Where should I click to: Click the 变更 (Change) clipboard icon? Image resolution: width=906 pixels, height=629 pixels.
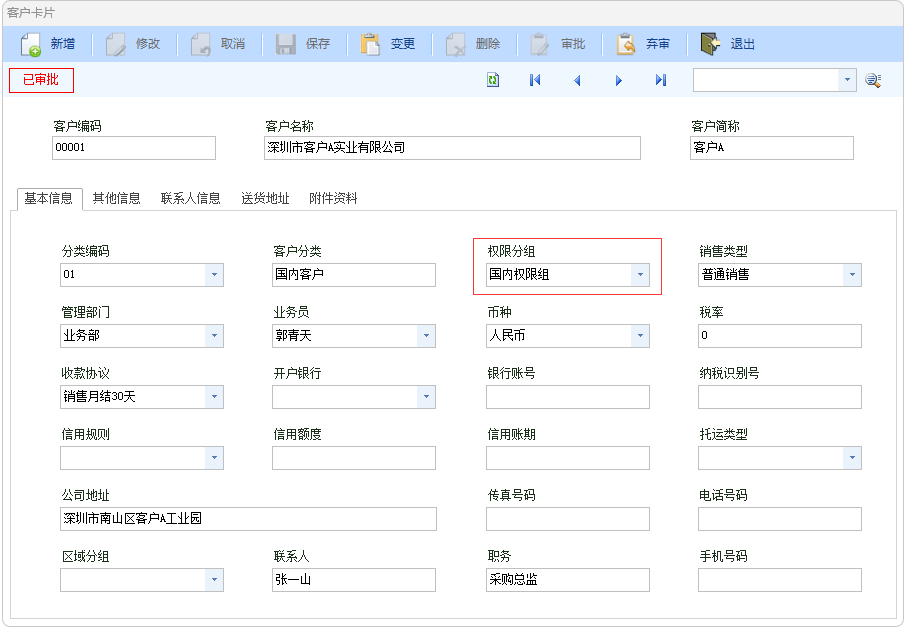[370, 44]
